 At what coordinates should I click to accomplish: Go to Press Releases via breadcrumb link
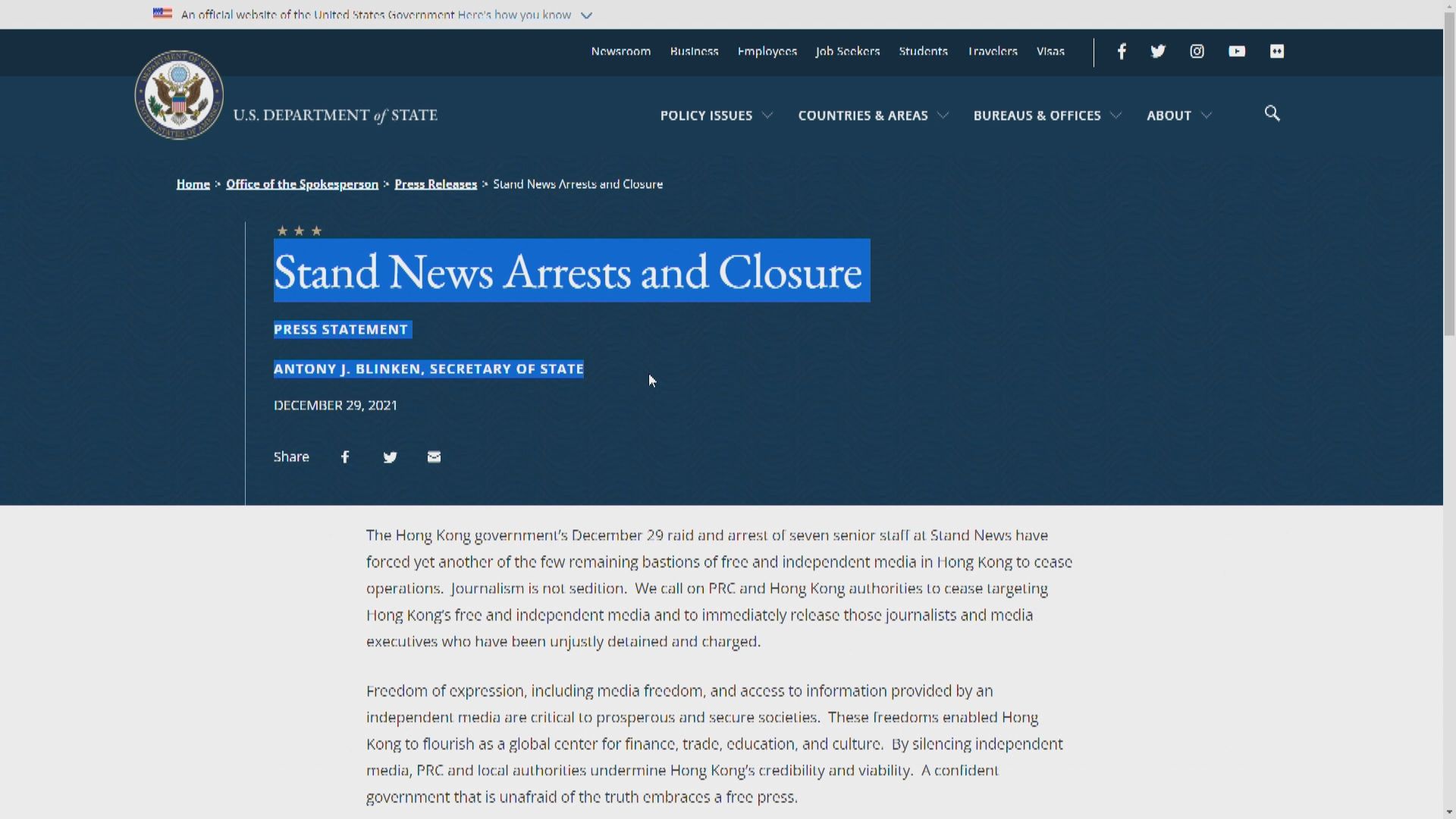(x=435, y=184)
